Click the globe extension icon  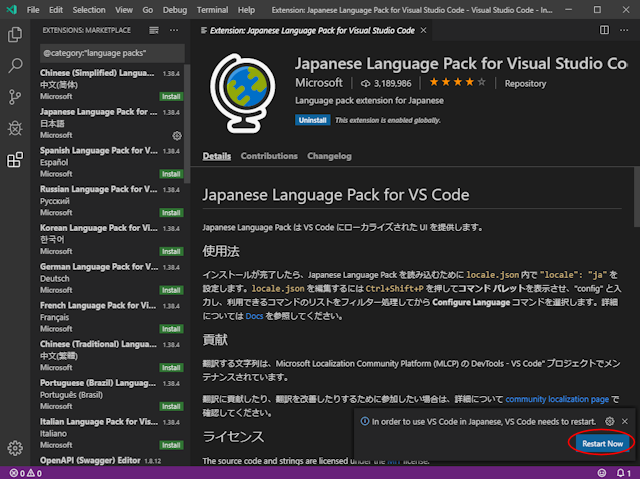[x=242, y=93]
